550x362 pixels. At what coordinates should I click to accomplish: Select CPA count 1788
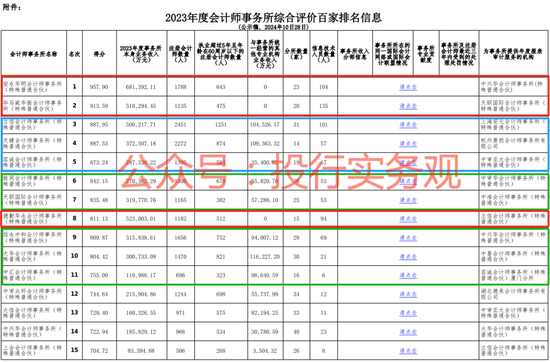point(181,87)
